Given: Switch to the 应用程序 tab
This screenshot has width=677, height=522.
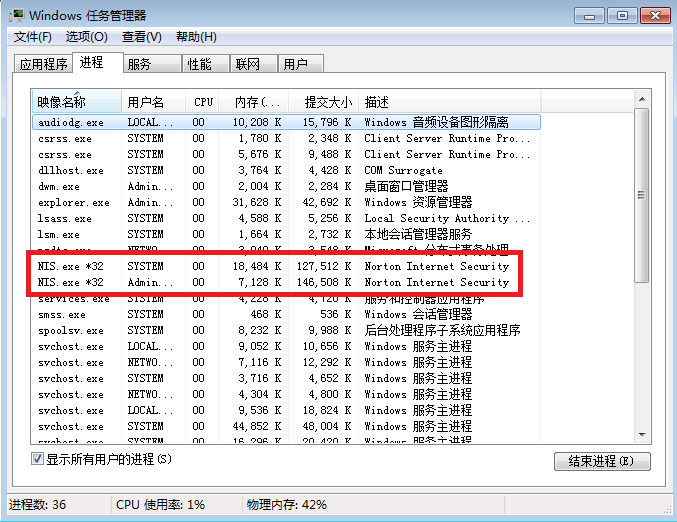Looking at the screenshot, I should [43, 65].
